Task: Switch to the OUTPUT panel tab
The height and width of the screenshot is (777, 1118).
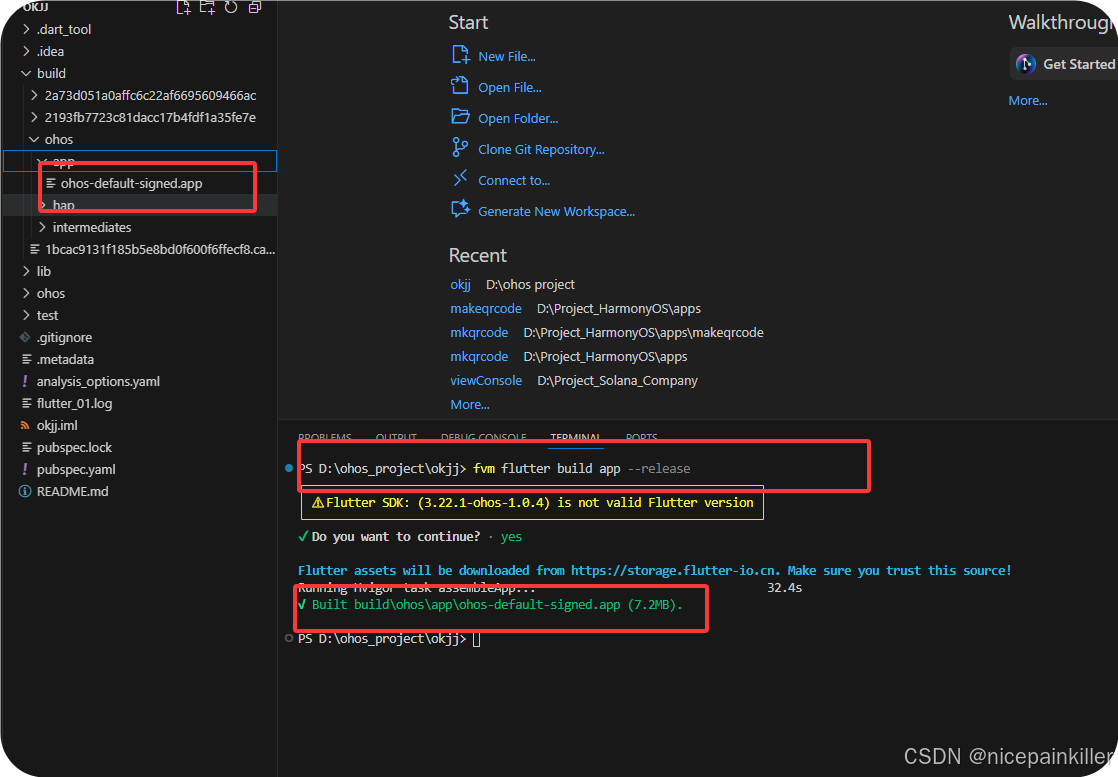Action: coord(396,437)
